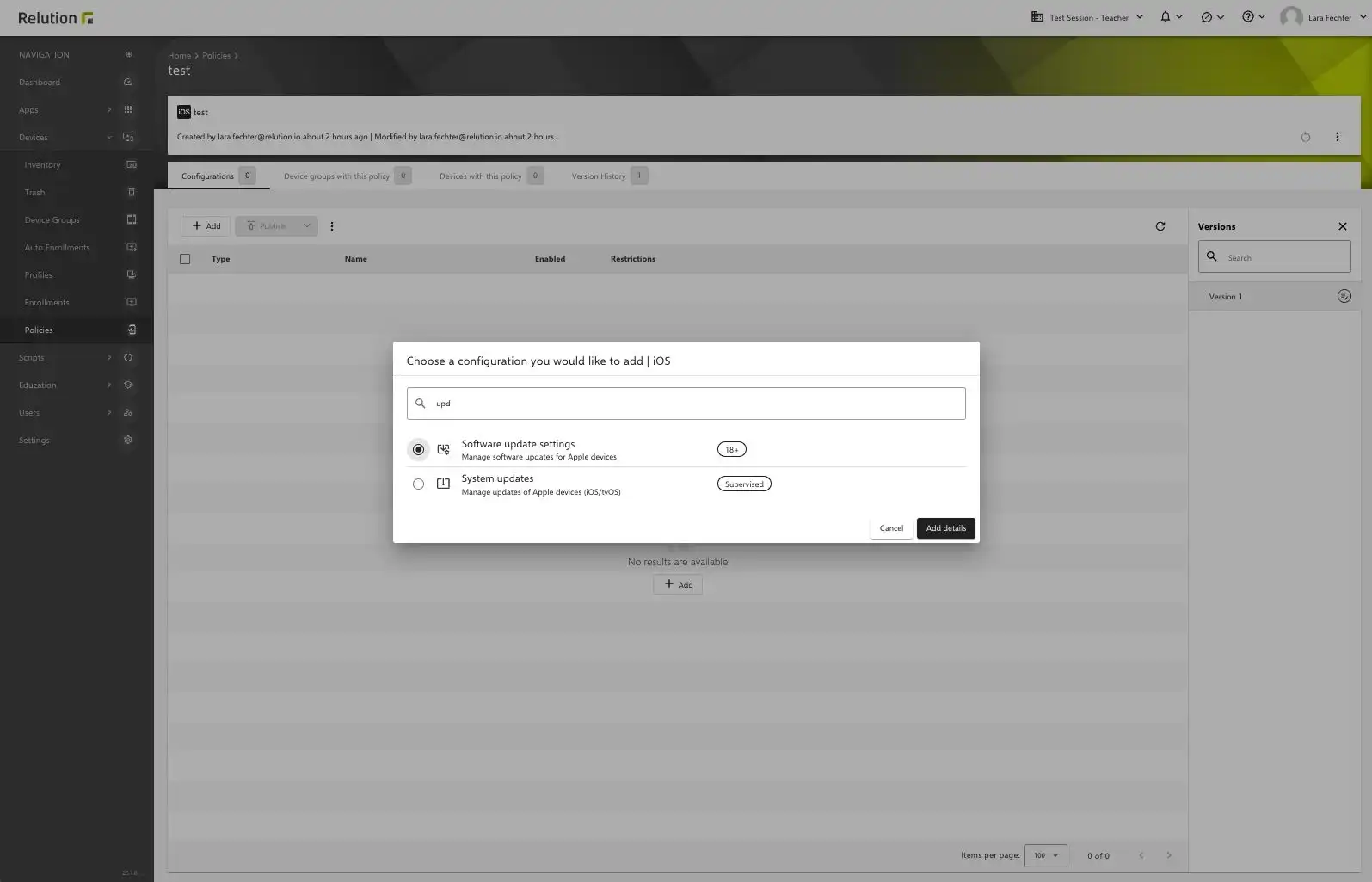Viewport: 1372px width, 882px height.
Task: Close the Versions panel
Action: (x=1342, y=226)
